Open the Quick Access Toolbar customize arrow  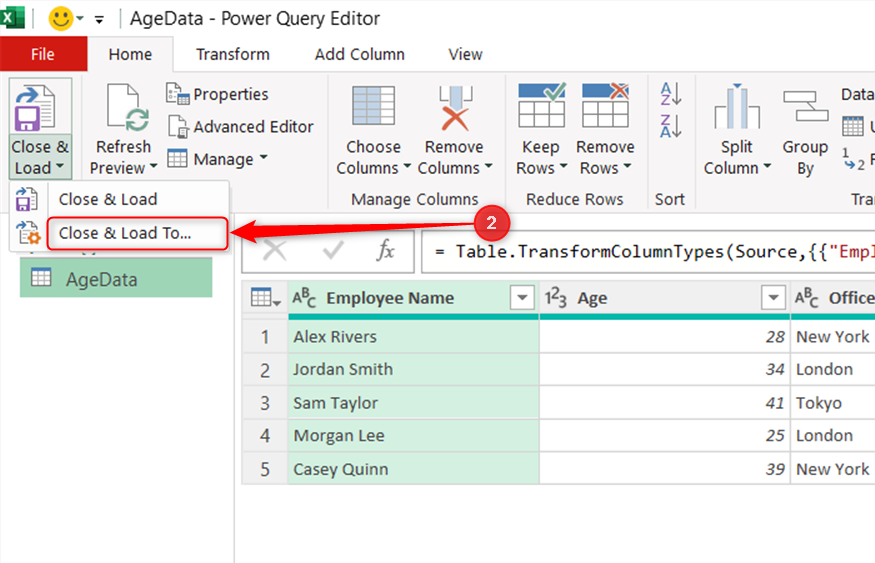[x=99, y=20]
